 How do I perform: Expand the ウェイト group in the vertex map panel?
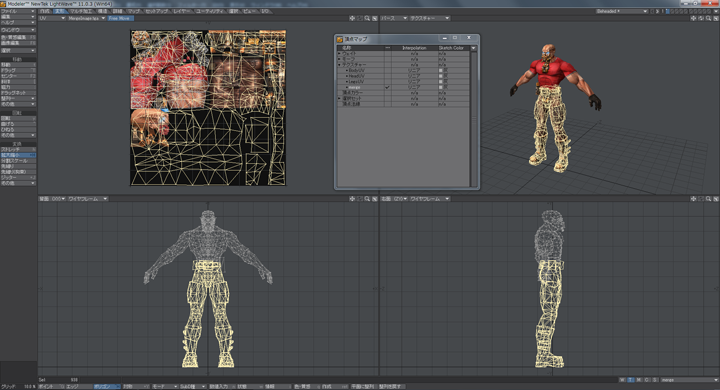340,54
